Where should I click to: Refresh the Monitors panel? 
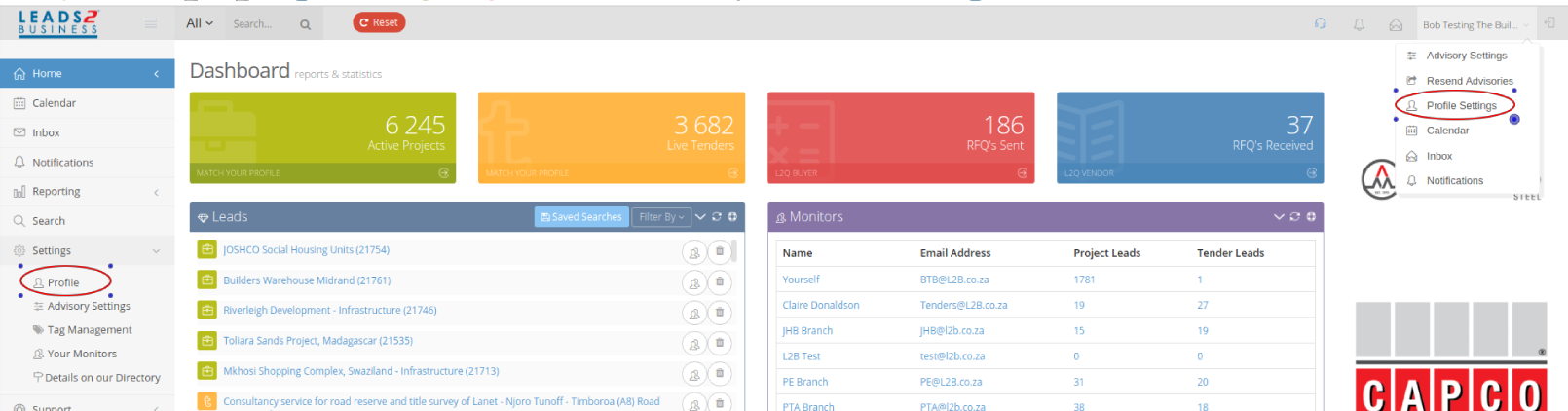[1294, 217]
